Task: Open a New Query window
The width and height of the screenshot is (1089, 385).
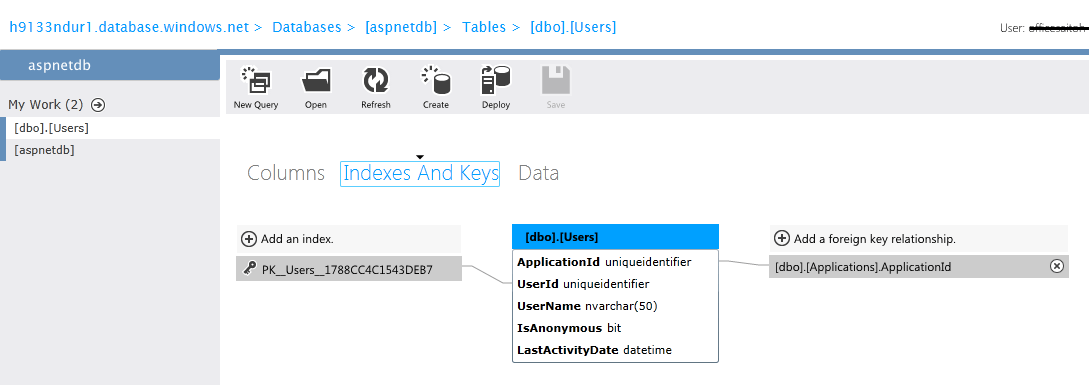Action: coord(256,81)
